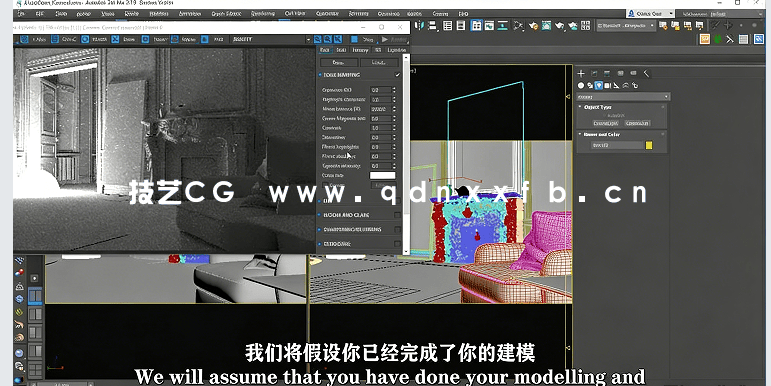Switch to the History tab
This screenshot has height=386, width=771.
pyautogui.click(x=360, y=50)
